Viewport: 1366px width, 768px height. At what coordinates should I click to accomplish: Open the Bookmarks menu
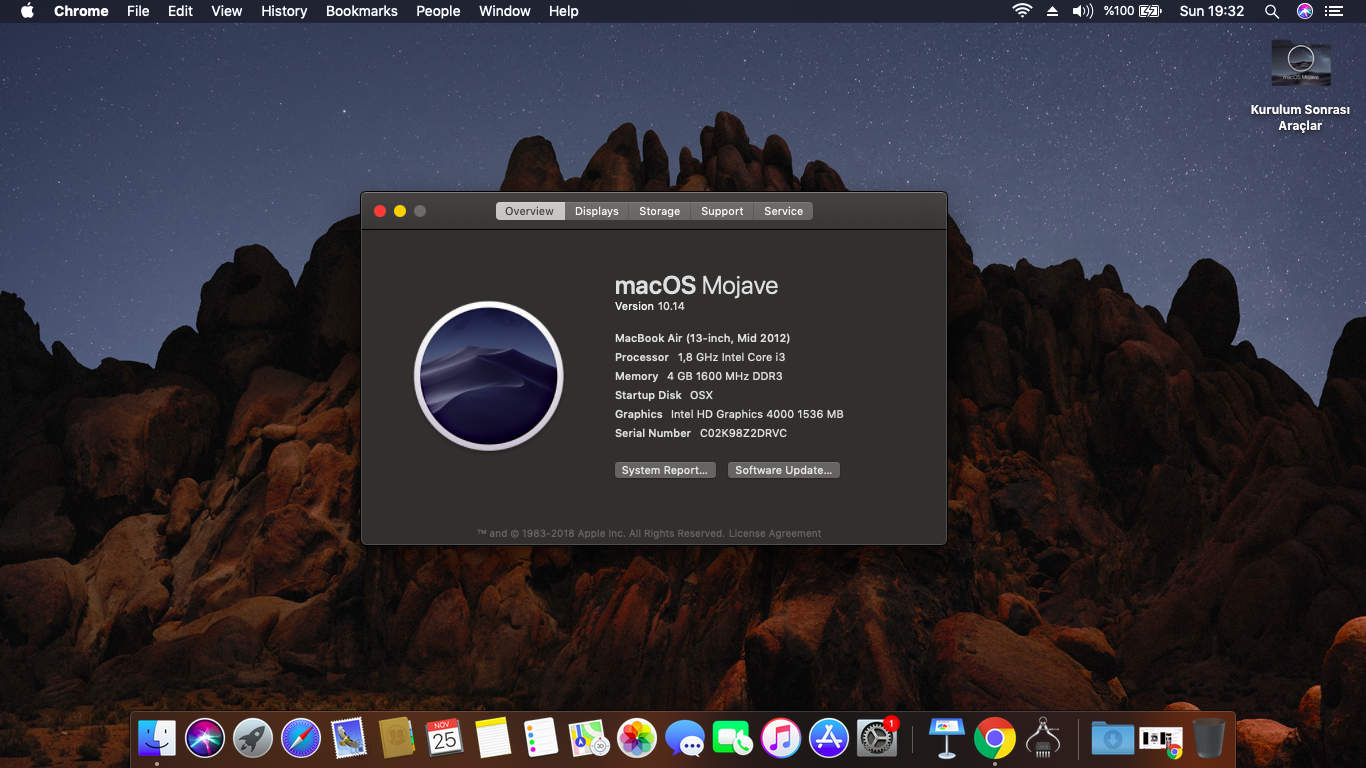click(361, 11)
